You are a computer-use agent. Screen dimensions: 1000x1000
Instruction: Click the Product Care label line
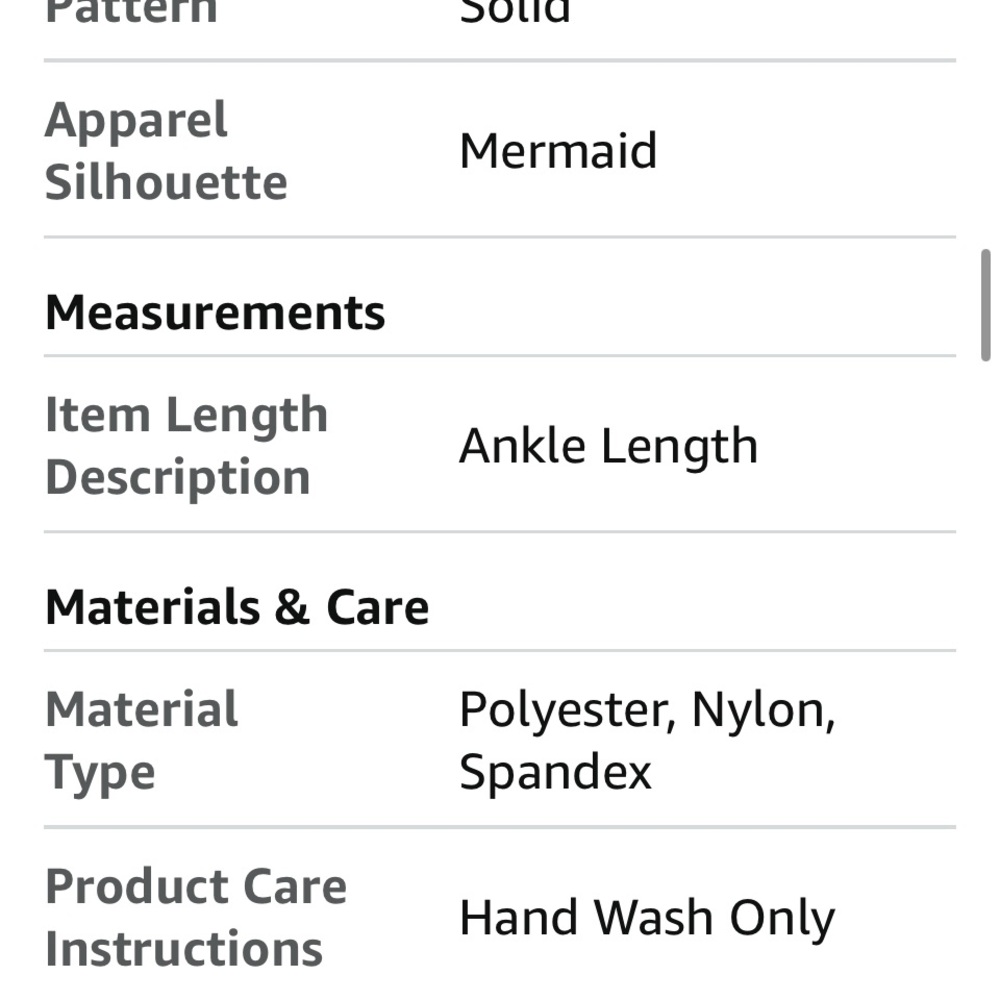click(x=196, y=887)
